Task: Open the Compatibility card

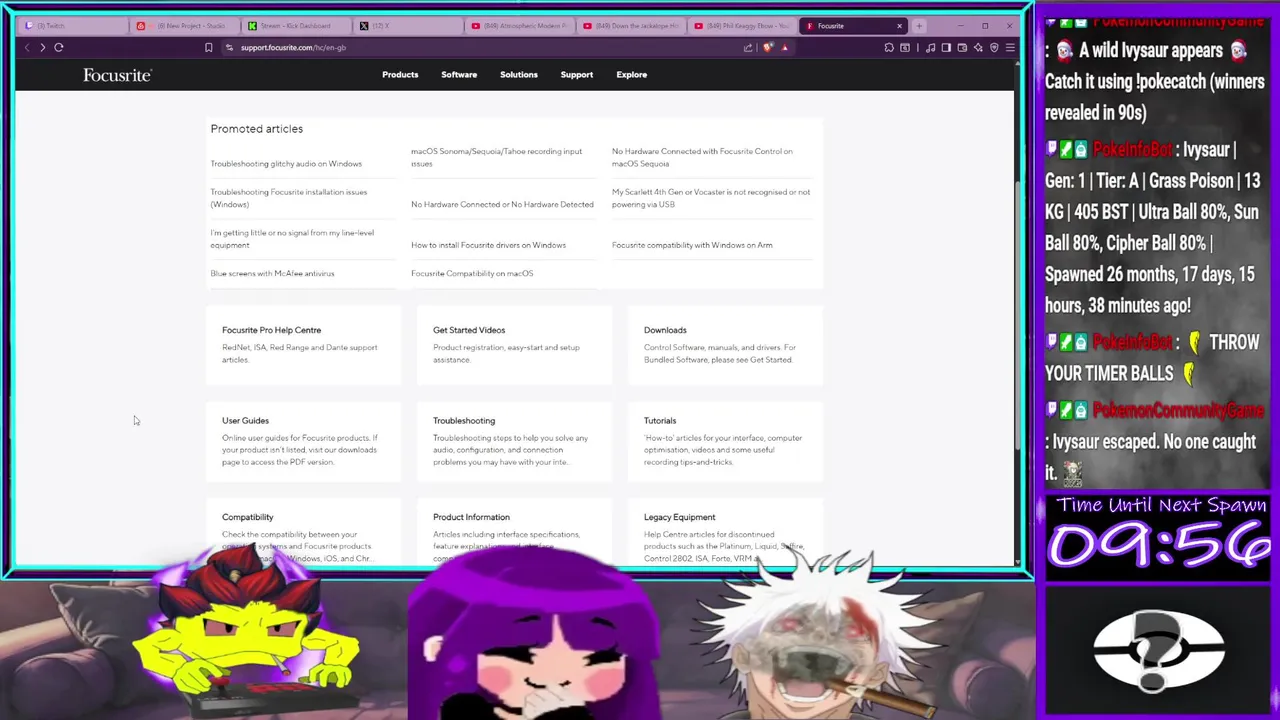Action: pos(303,533)
